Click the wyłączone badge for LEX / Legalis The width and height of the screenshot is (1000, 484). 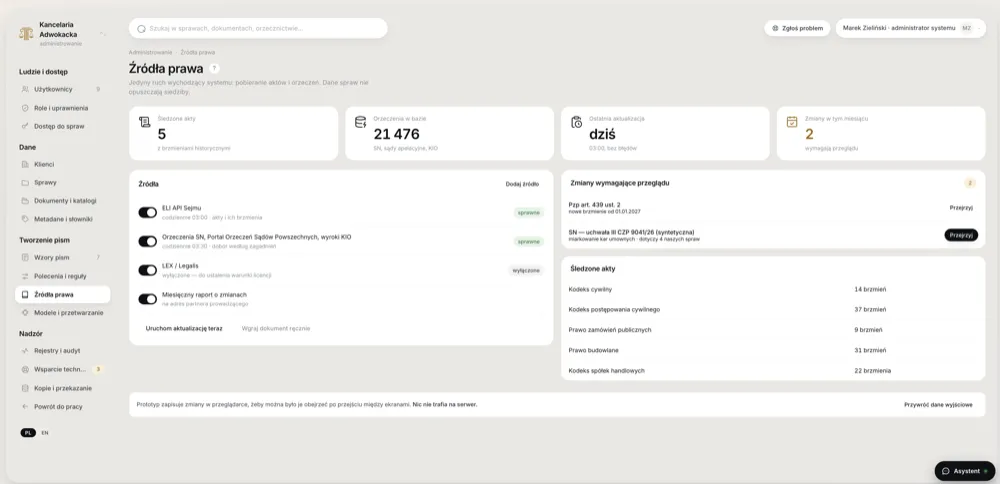click(x=526, y=270)
